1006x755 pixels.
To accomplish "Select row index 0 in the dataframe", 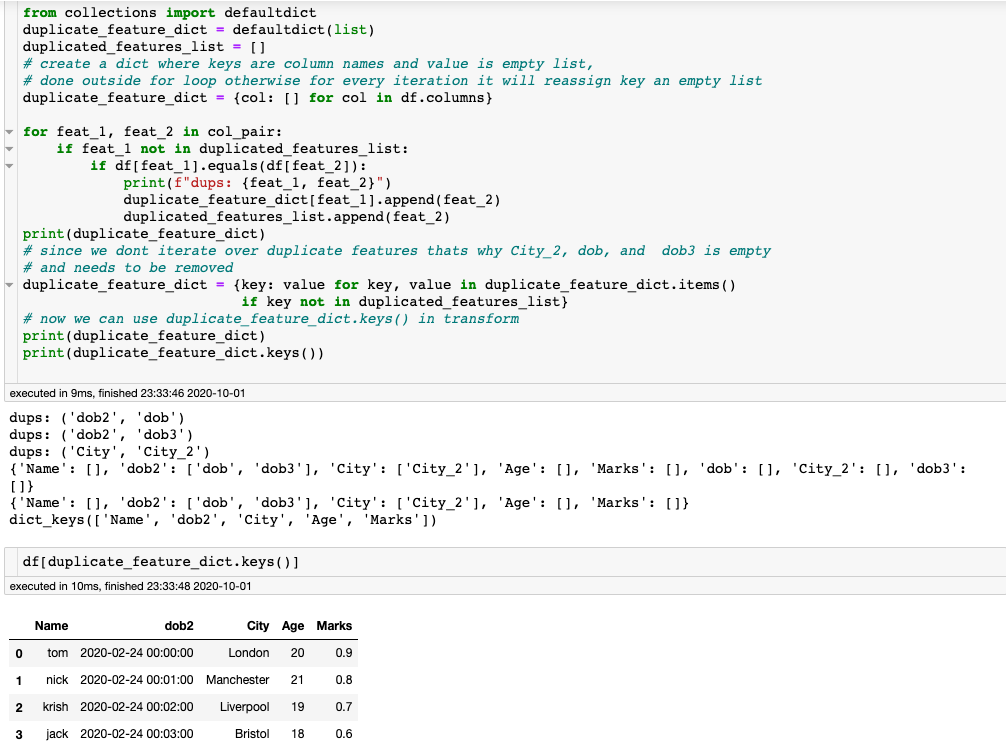I will click(20, 653).
